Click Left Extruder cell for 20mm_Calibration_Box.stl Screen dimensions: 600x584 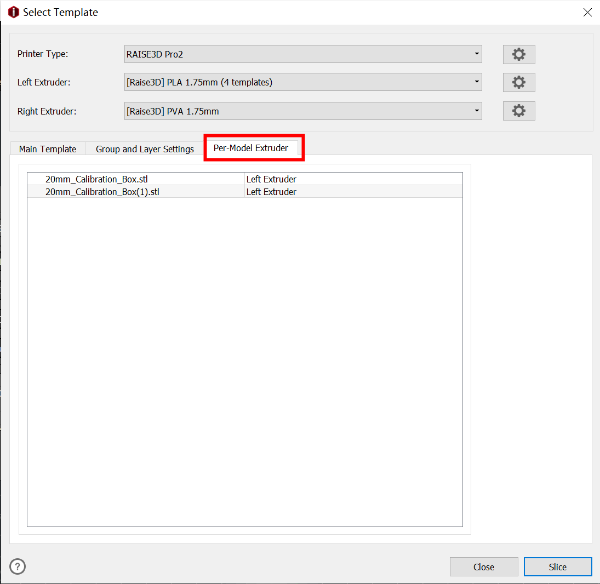271,179
